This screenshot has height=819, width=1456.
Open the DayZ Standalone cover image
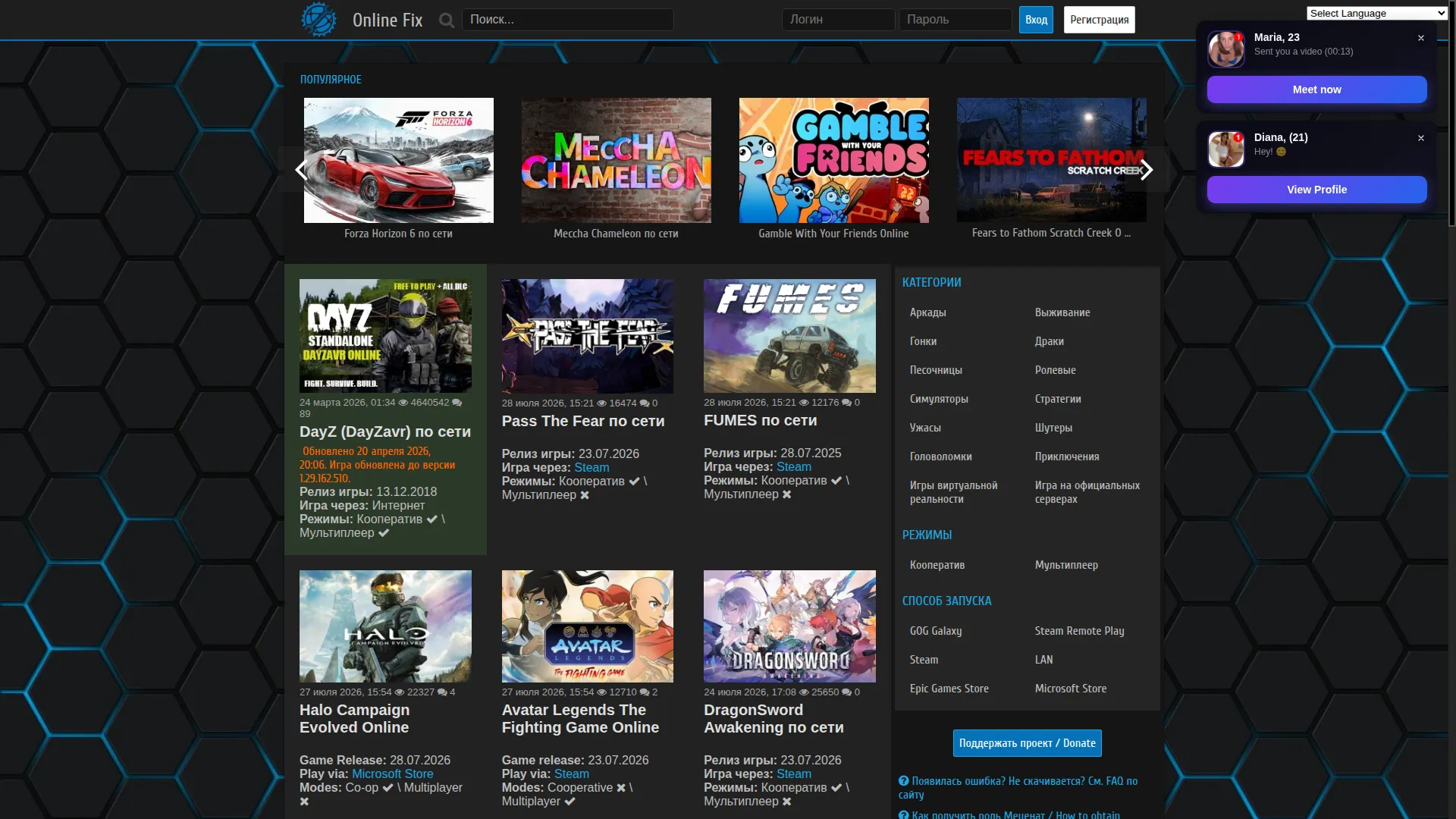coord(385,336)
